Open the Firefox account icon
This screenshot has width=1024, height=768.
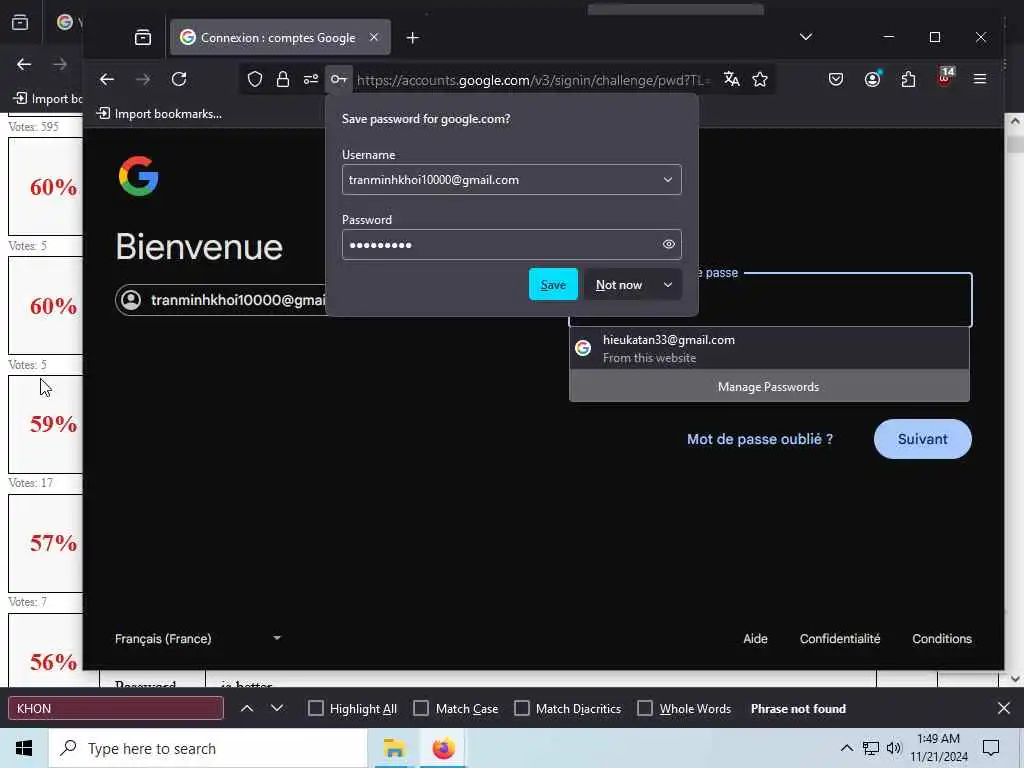[x=872, y=80]
